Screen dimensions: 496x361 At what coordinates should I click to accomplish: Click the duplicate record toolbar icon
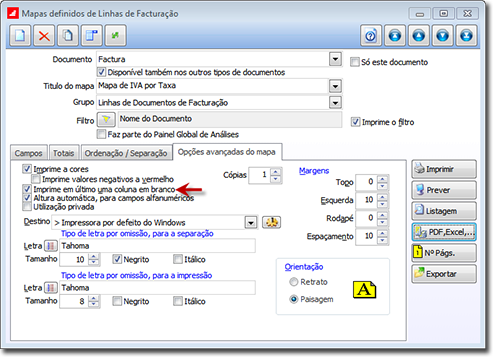(68, 35)
